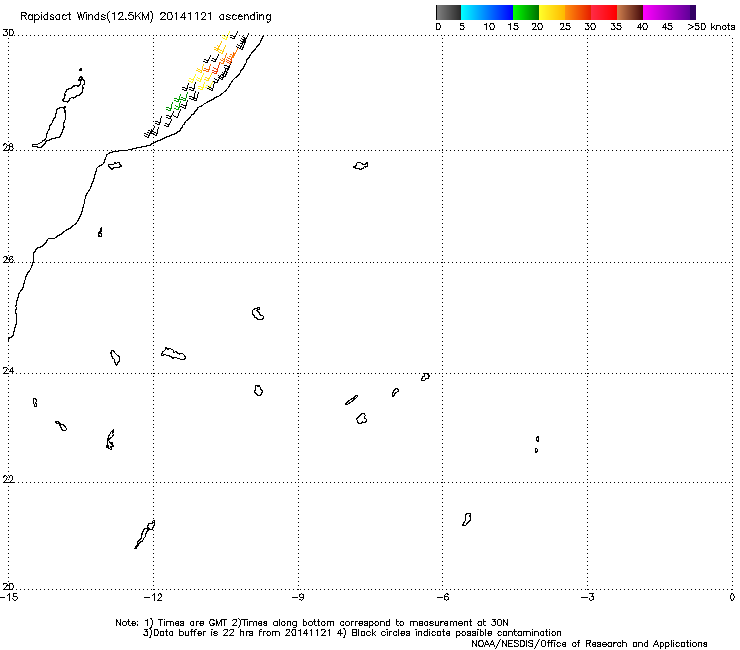Click the longitude axis label "-3"
Viewport: 740px width, 650px height.
point(587,597)
